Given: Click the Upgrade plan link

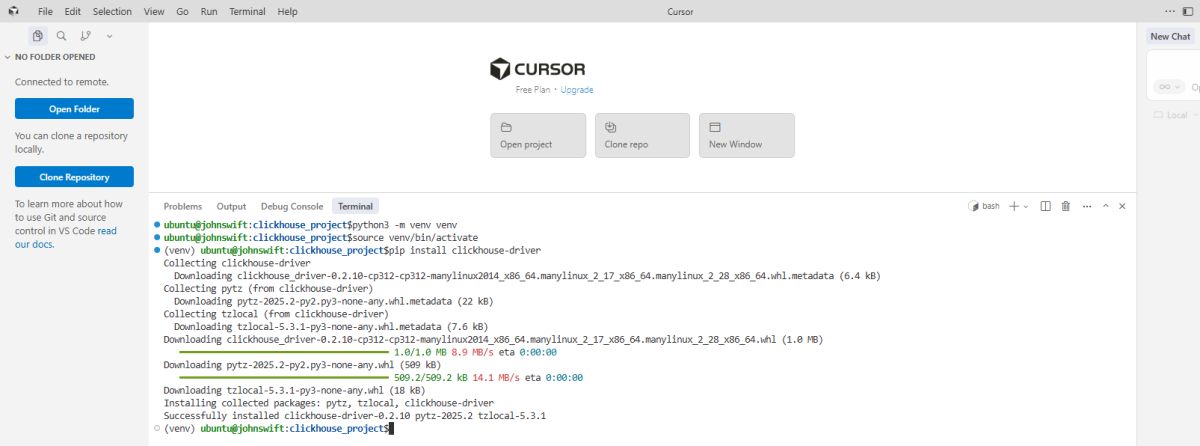Looking at the screenshot, I should 577,90.
